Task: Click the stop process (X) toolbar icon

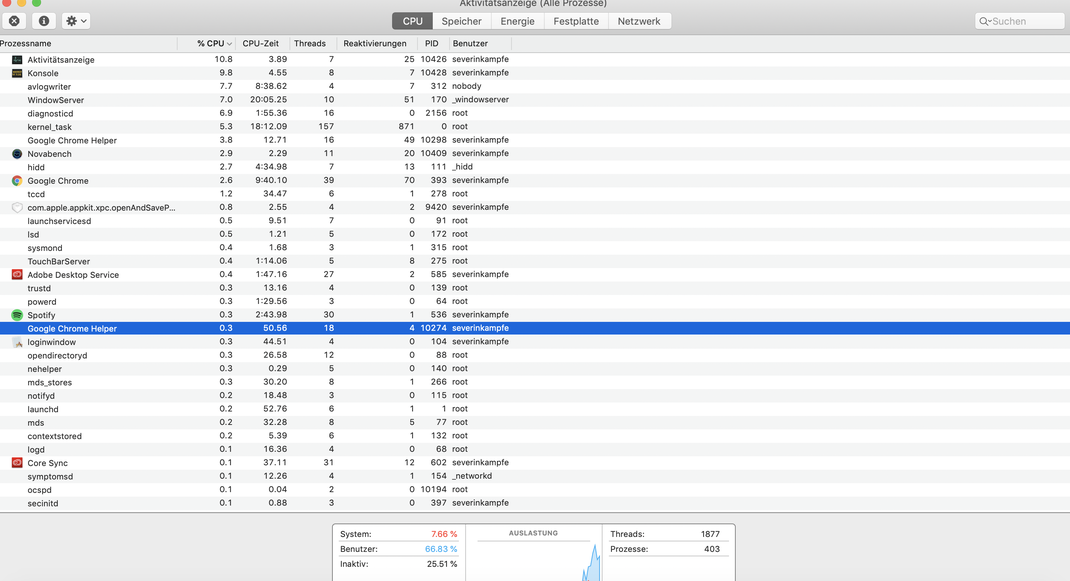Action: click(14, 21)
